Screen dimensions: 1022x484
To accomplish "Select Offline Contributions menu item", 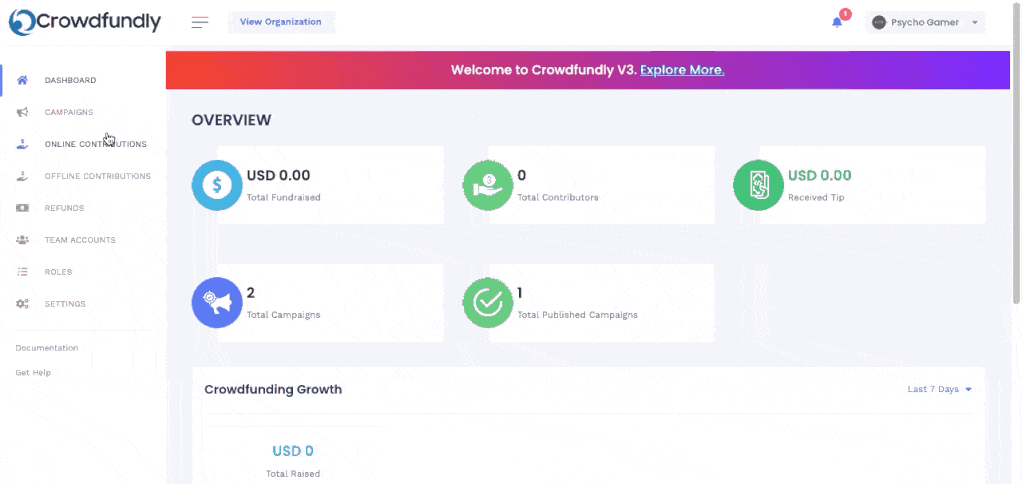I will point(98,176).
